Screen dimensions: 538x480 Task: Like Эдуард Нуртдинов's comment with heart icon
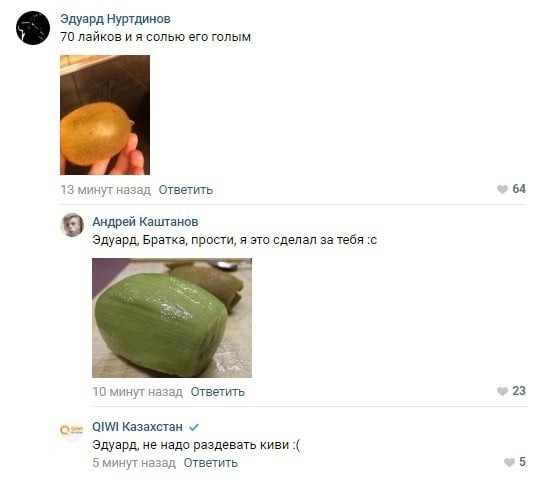[502, 189]
